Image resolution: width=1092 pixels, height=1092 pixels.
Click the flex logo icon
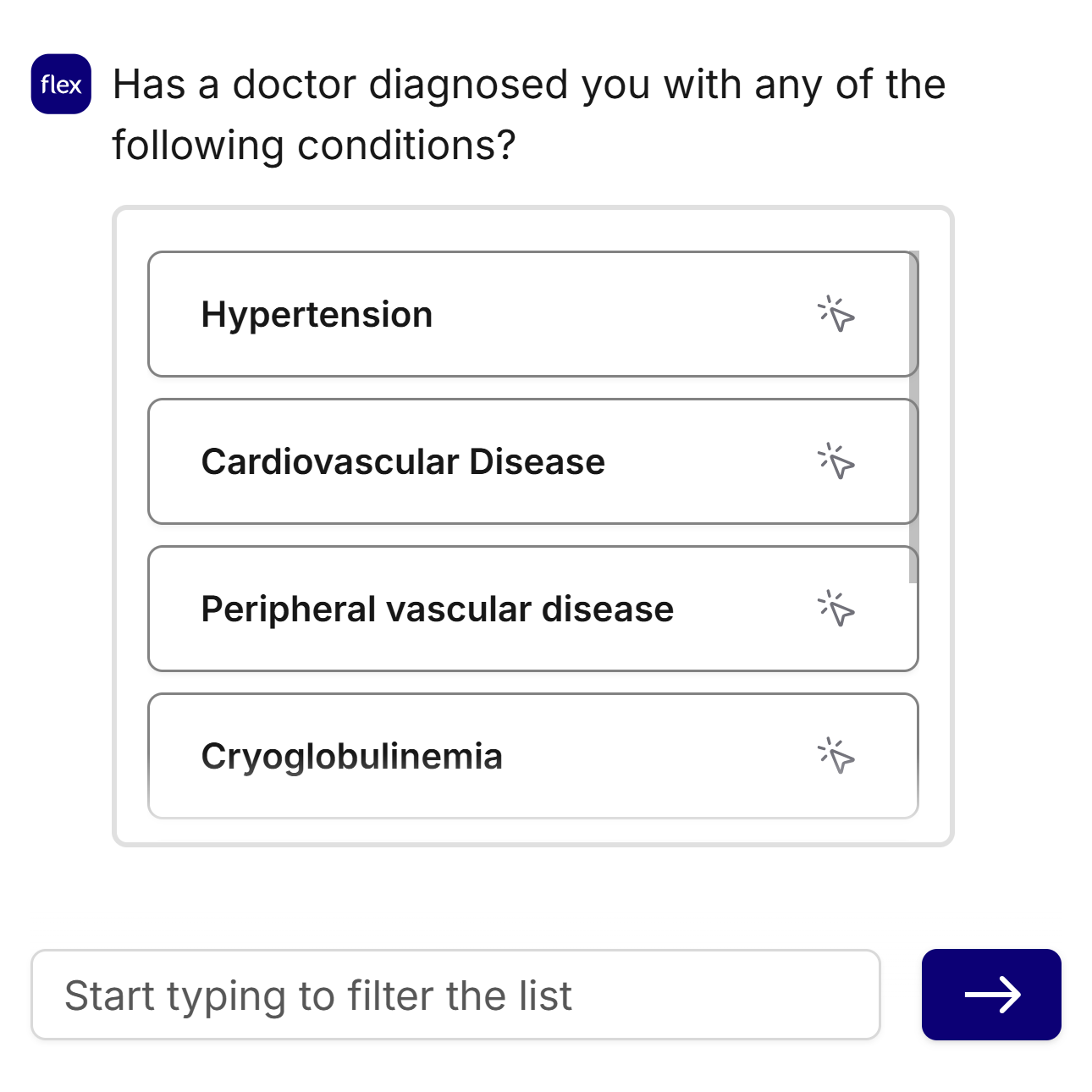(x=61, y=84)
